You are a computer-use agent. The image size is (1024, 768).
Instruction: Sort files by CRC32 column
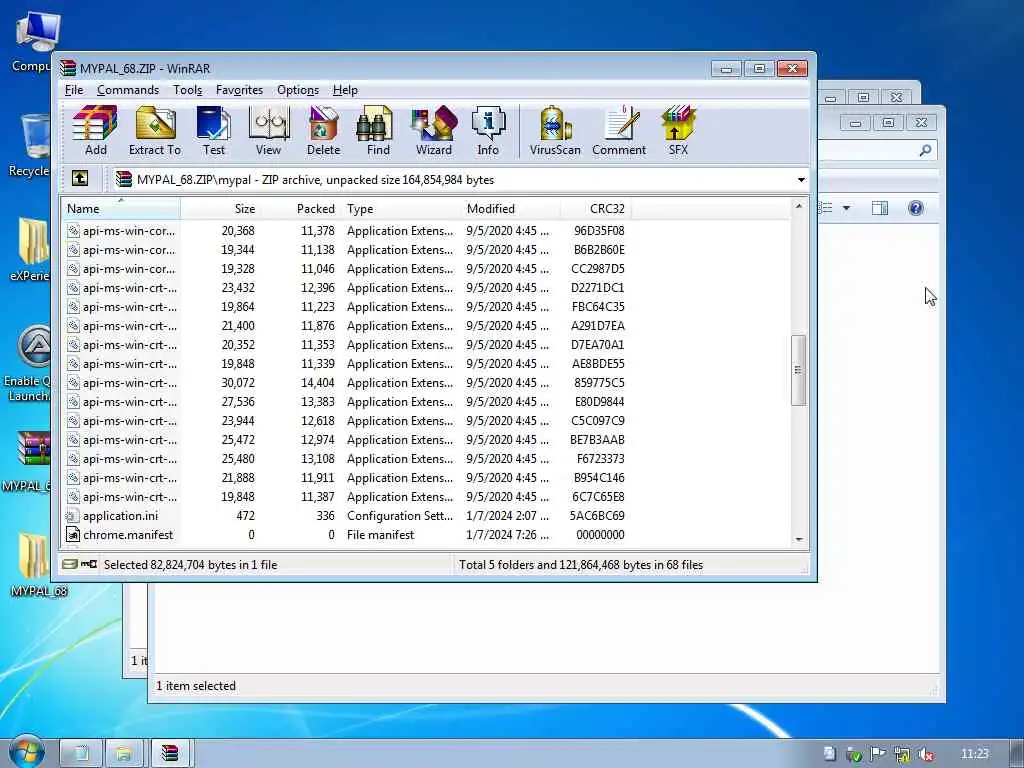pos(596,209)
